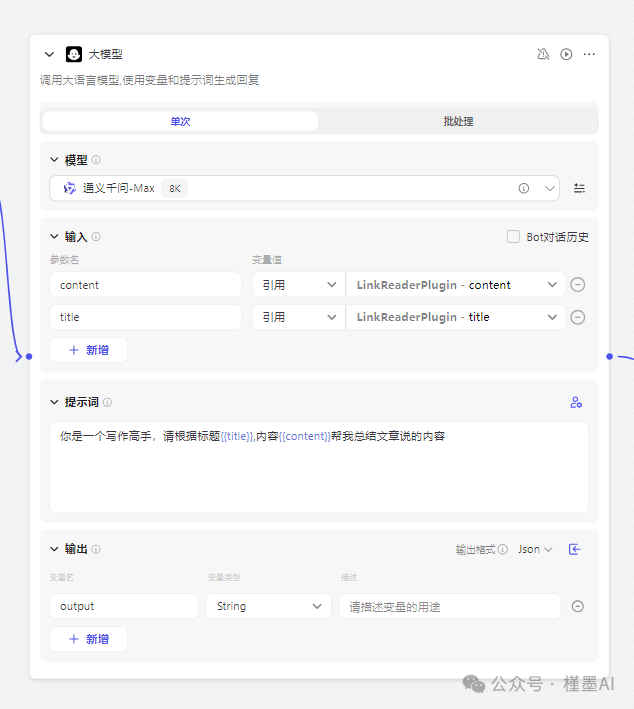Show info tooltip next to 提示词
Viewport: 634px width, 709px height.
[x=107, y=402]
